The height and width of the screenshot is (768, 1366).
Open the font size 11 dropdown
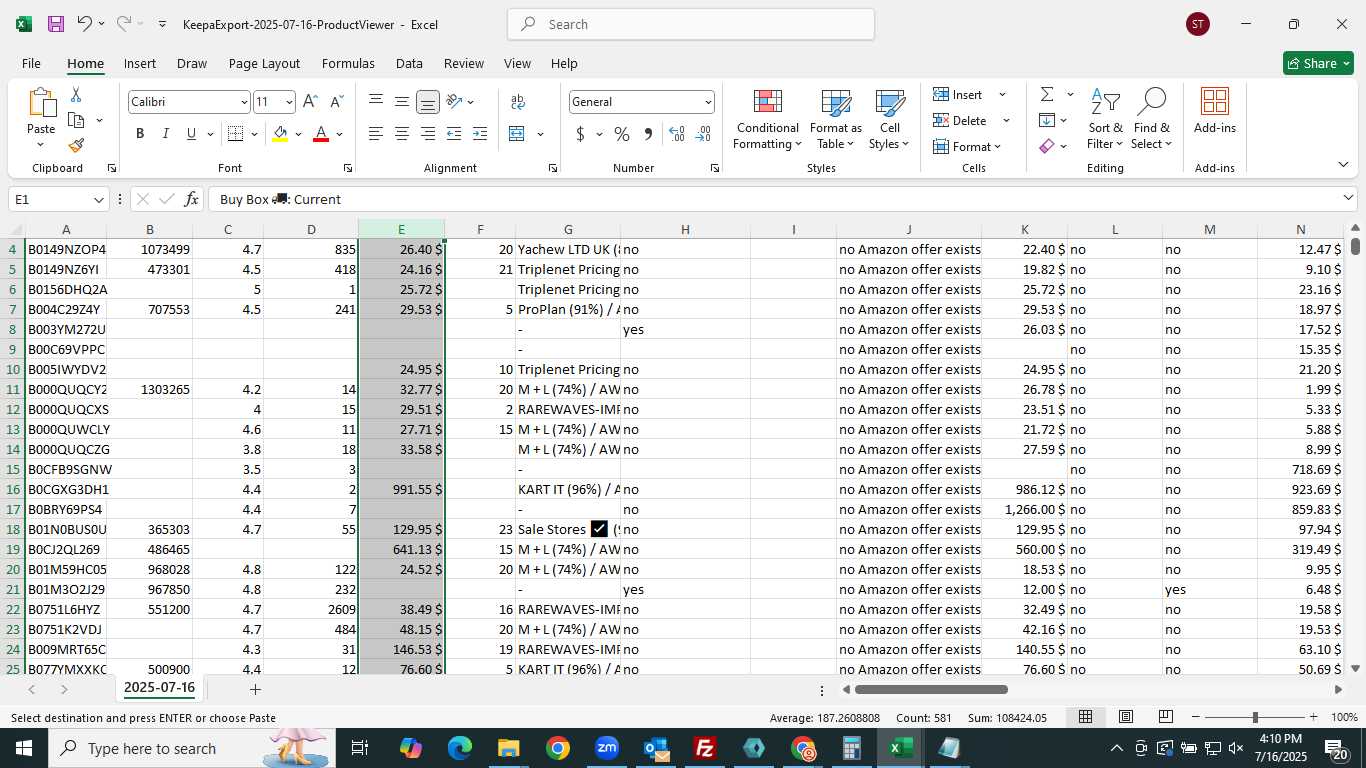coord(289,102)
